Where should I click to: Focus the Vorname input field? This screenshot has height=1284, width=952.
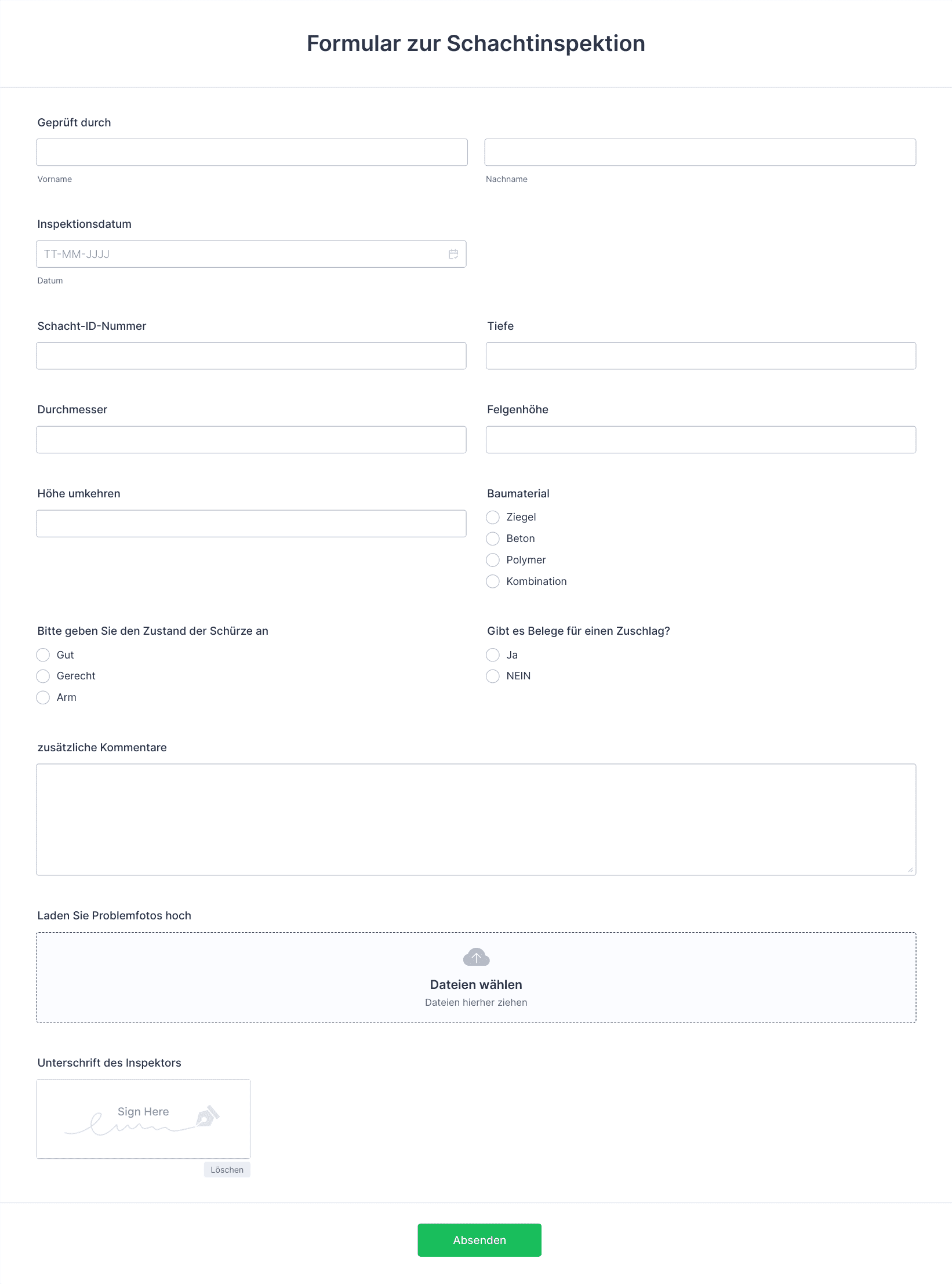252,152
